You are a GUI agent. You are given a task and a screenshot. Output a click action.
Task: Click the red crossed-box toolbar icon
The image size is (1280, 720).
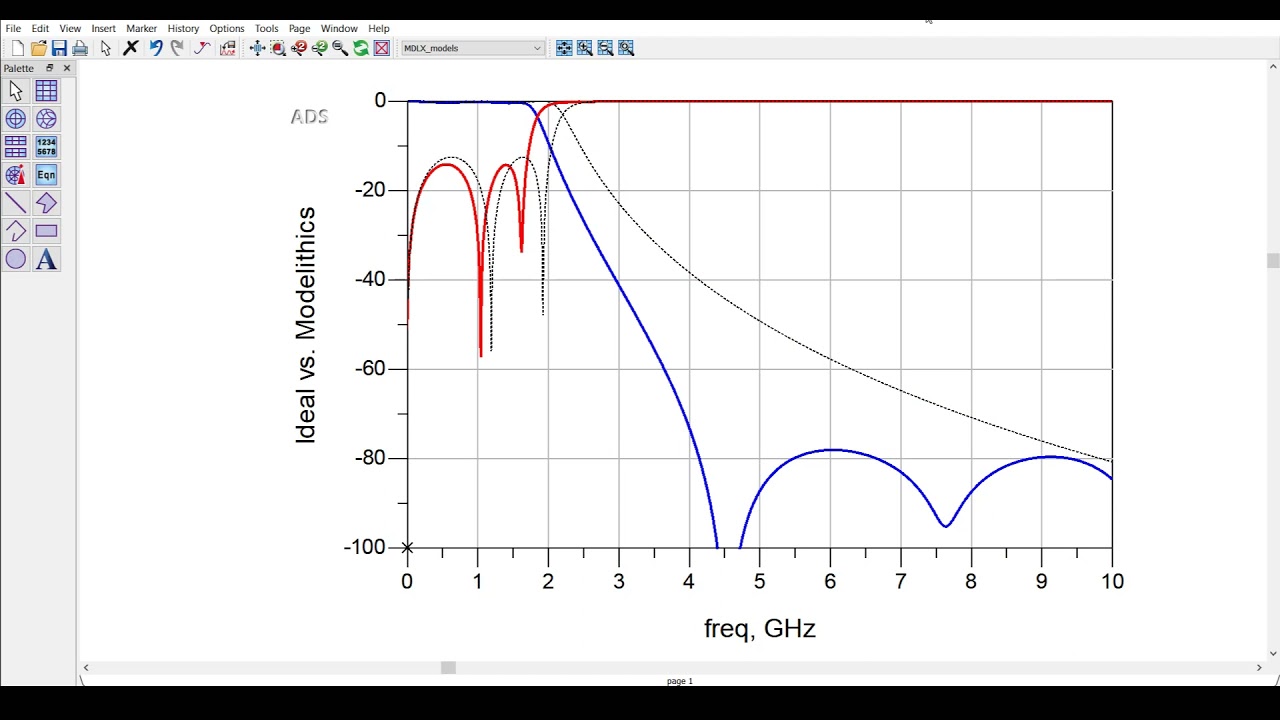click(x=382, y=48)
